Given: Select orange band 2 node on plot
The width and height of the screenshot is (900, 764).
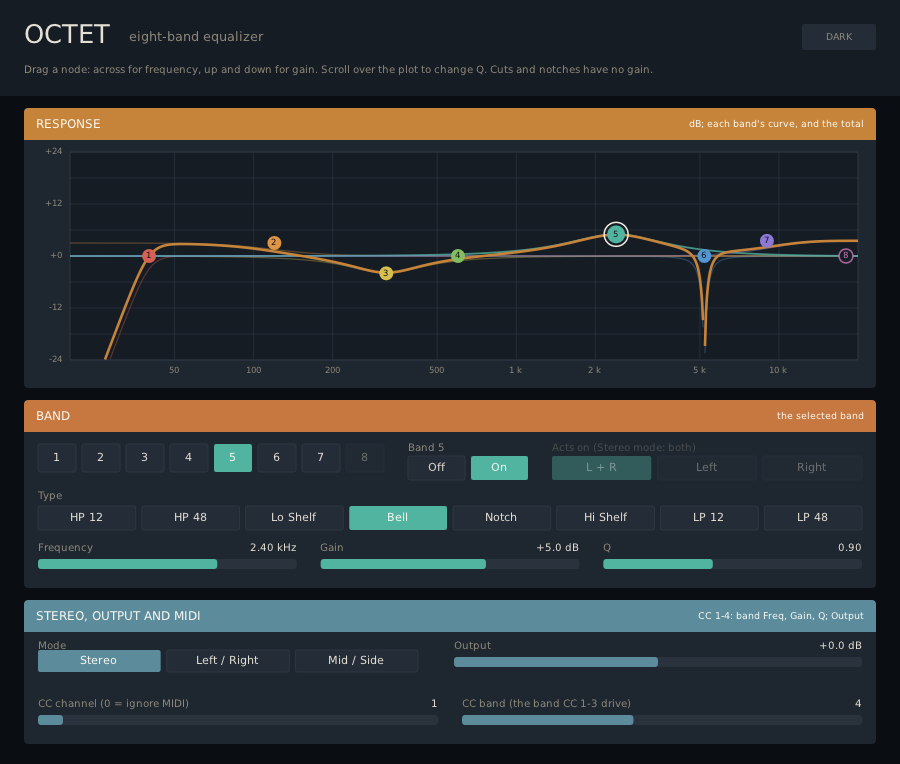Looking at the screenshot, I should pyautogui.click(x=274, y=243).
